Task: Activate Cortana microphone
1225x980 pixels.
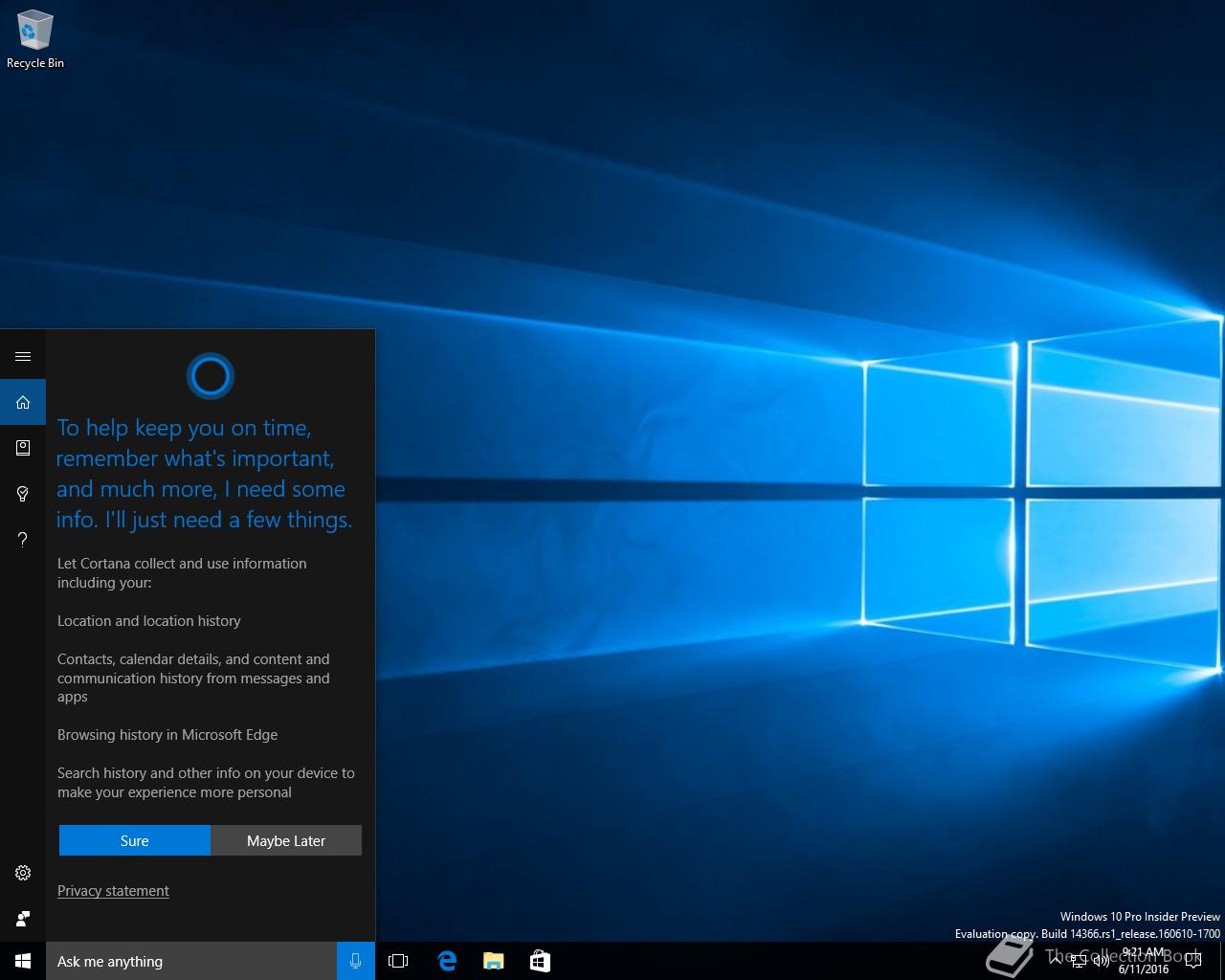Action: tap(356, 961)
